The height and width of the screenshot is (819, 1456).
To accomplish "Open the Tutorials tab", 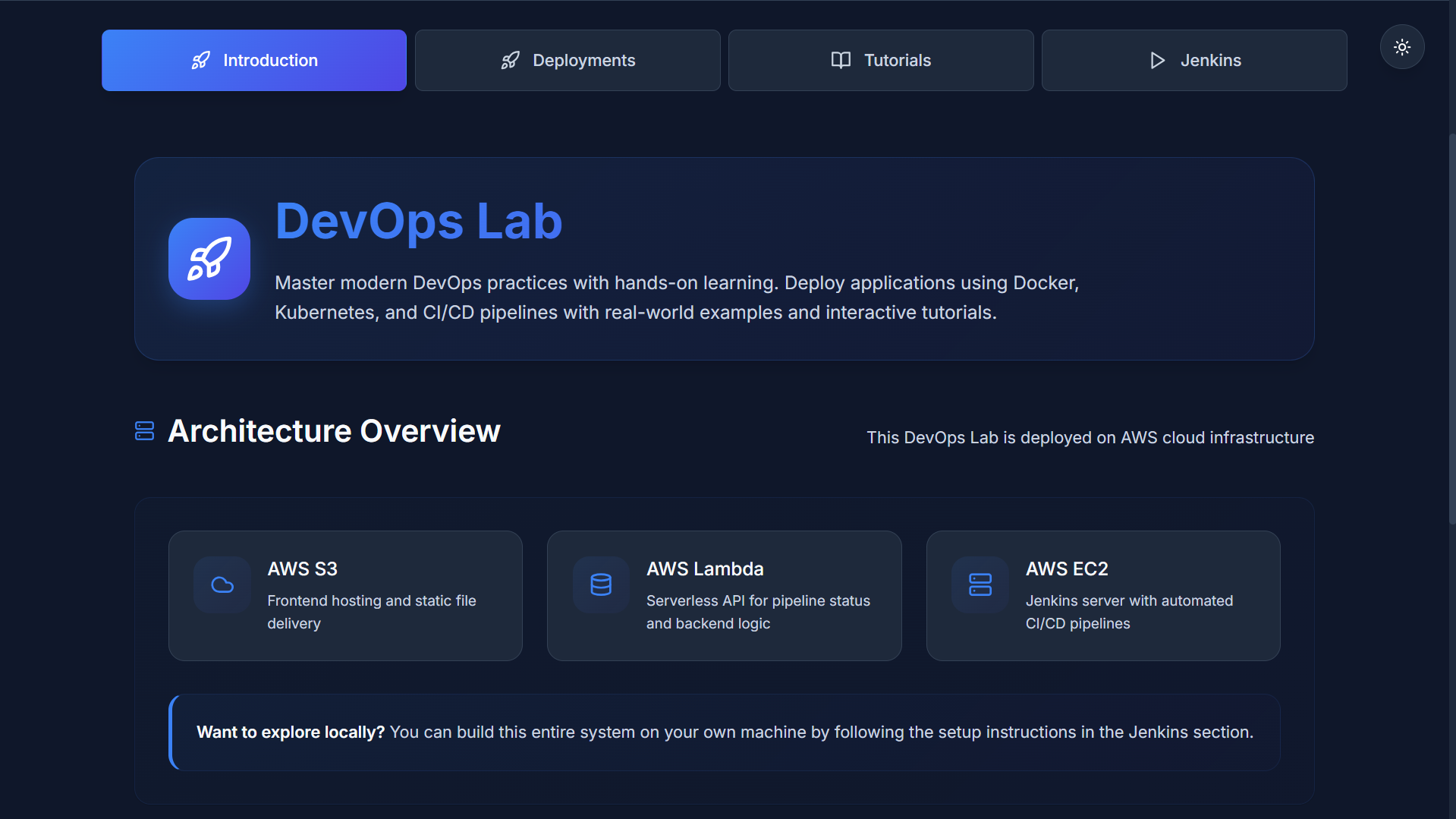I will 881,61.
